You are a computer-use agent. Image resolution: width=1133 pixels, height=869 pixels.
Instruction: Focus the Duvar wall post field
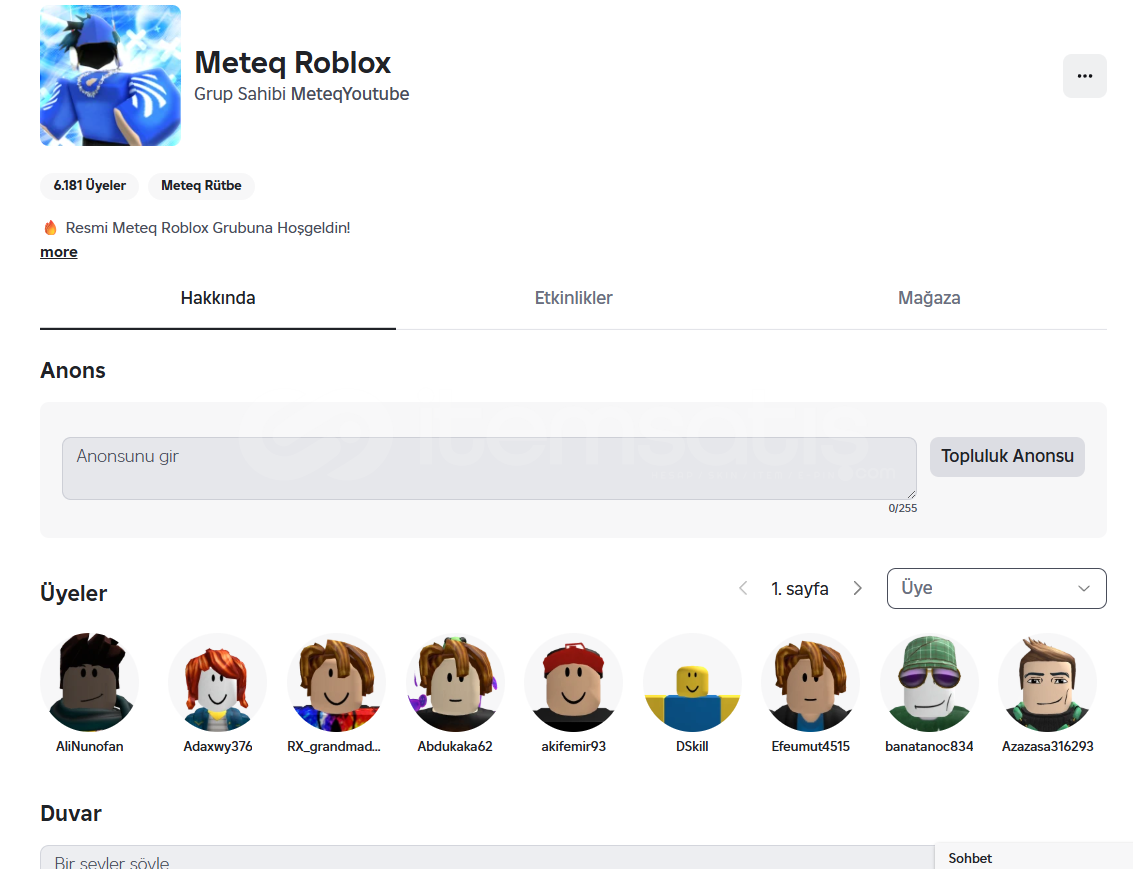[487, 857]
